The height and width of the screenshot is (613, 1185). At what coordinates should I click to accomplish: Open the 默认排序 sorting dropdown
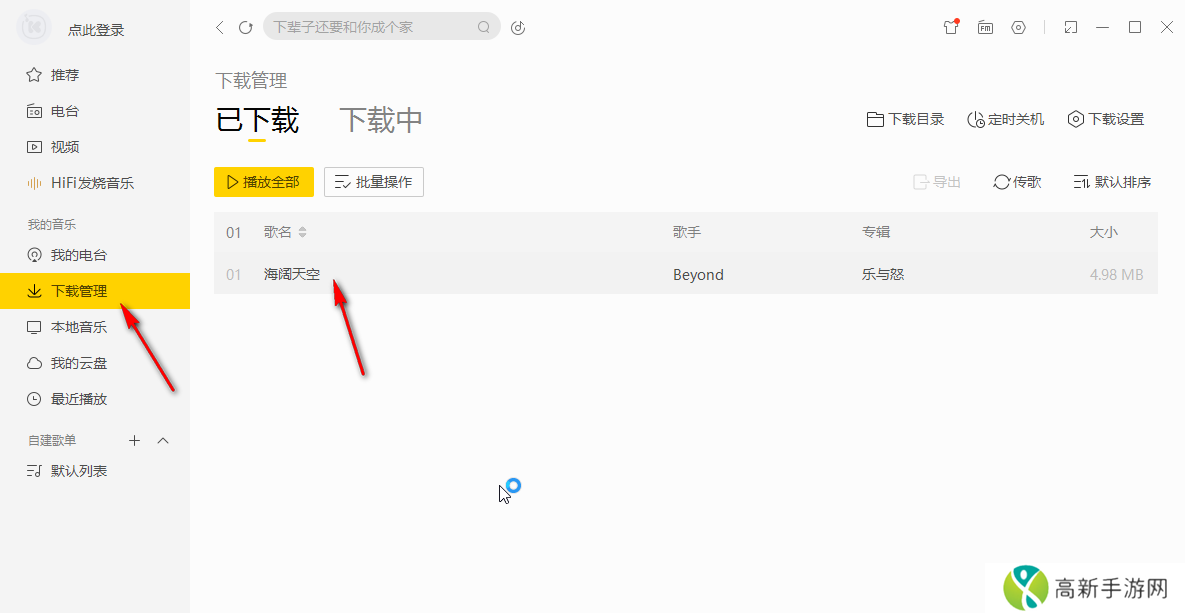1111,182
